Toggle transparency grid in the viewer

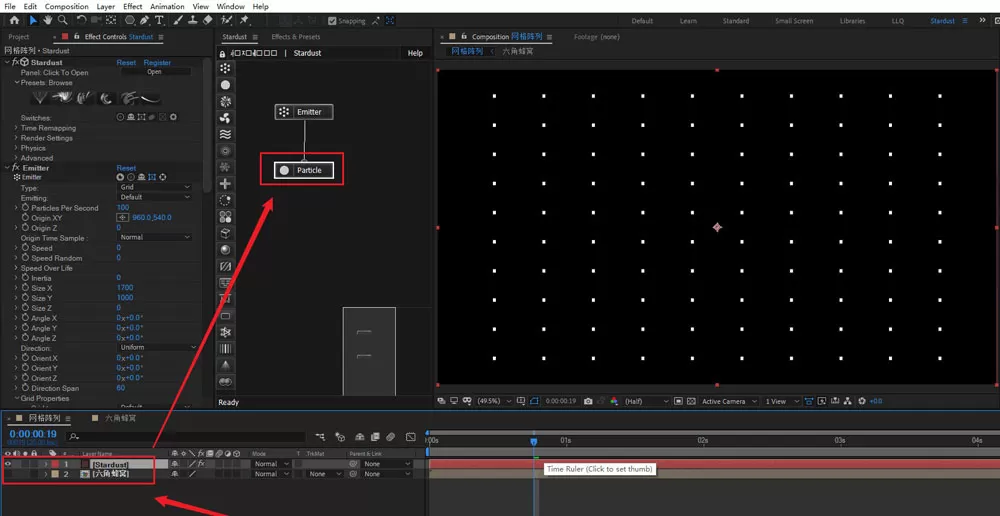[691, 401]
